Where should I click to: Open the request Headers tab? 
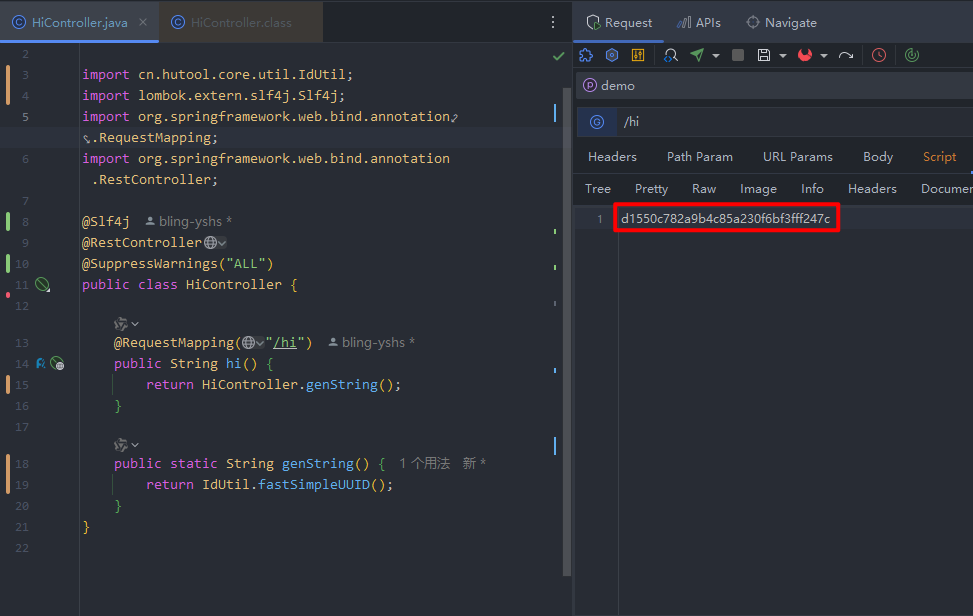point(612,157)
